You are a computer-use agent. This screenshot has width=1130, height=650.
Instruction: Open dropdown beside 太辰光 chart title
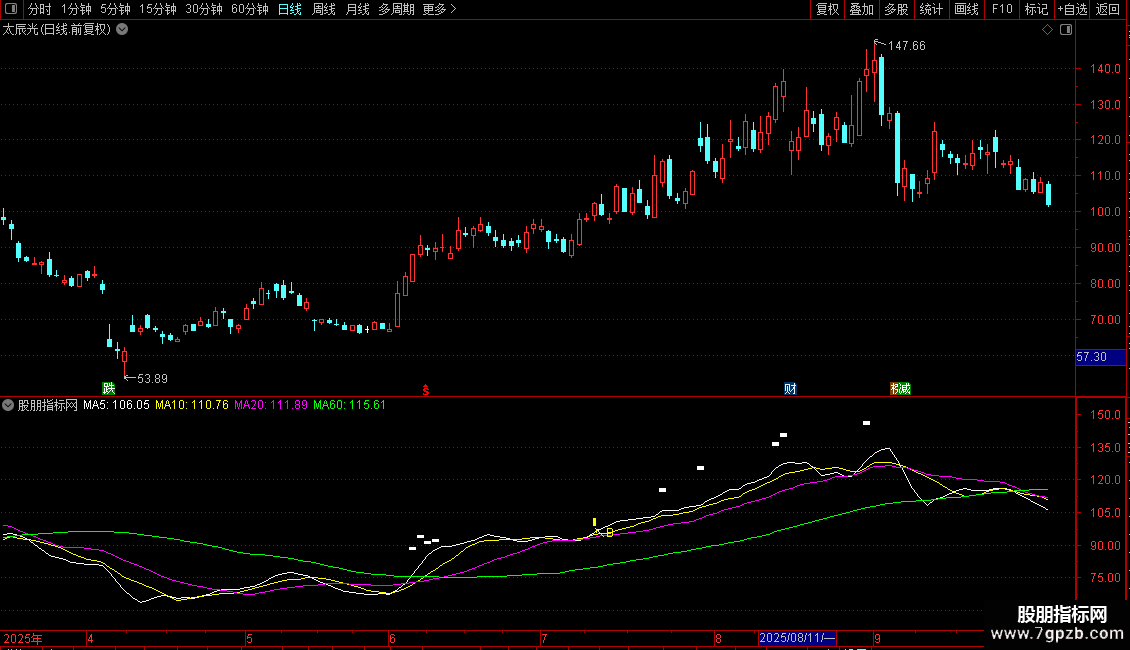[x=123, y=30]
